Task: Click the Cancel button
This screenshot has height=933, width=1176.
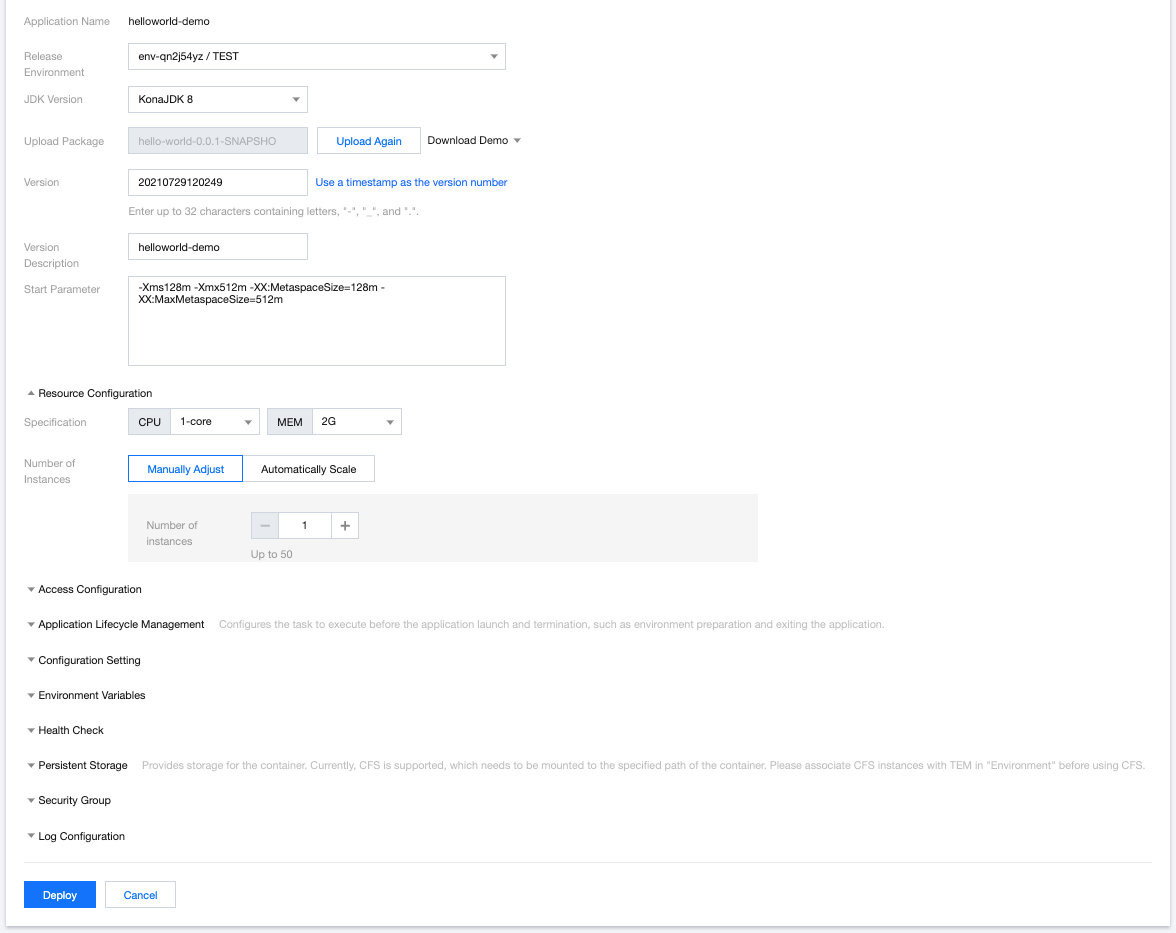Action: [140, 895]
